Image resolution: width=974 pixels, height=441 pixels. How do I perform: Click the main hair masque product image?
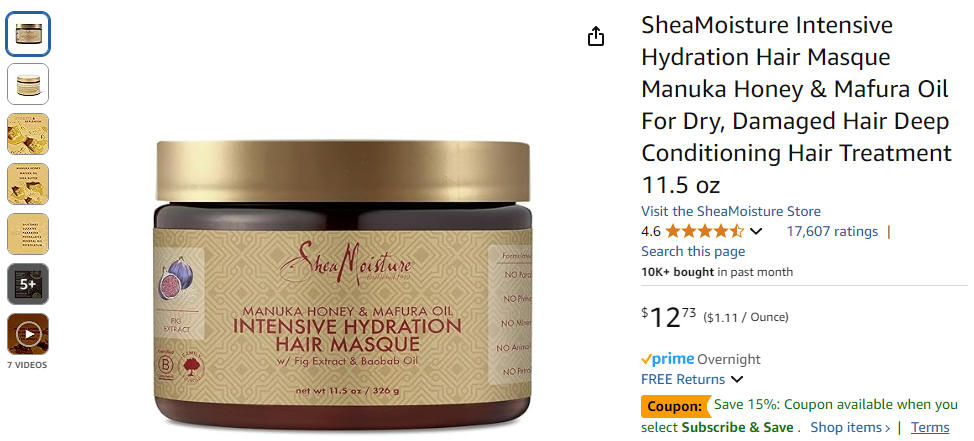(344, 286)
